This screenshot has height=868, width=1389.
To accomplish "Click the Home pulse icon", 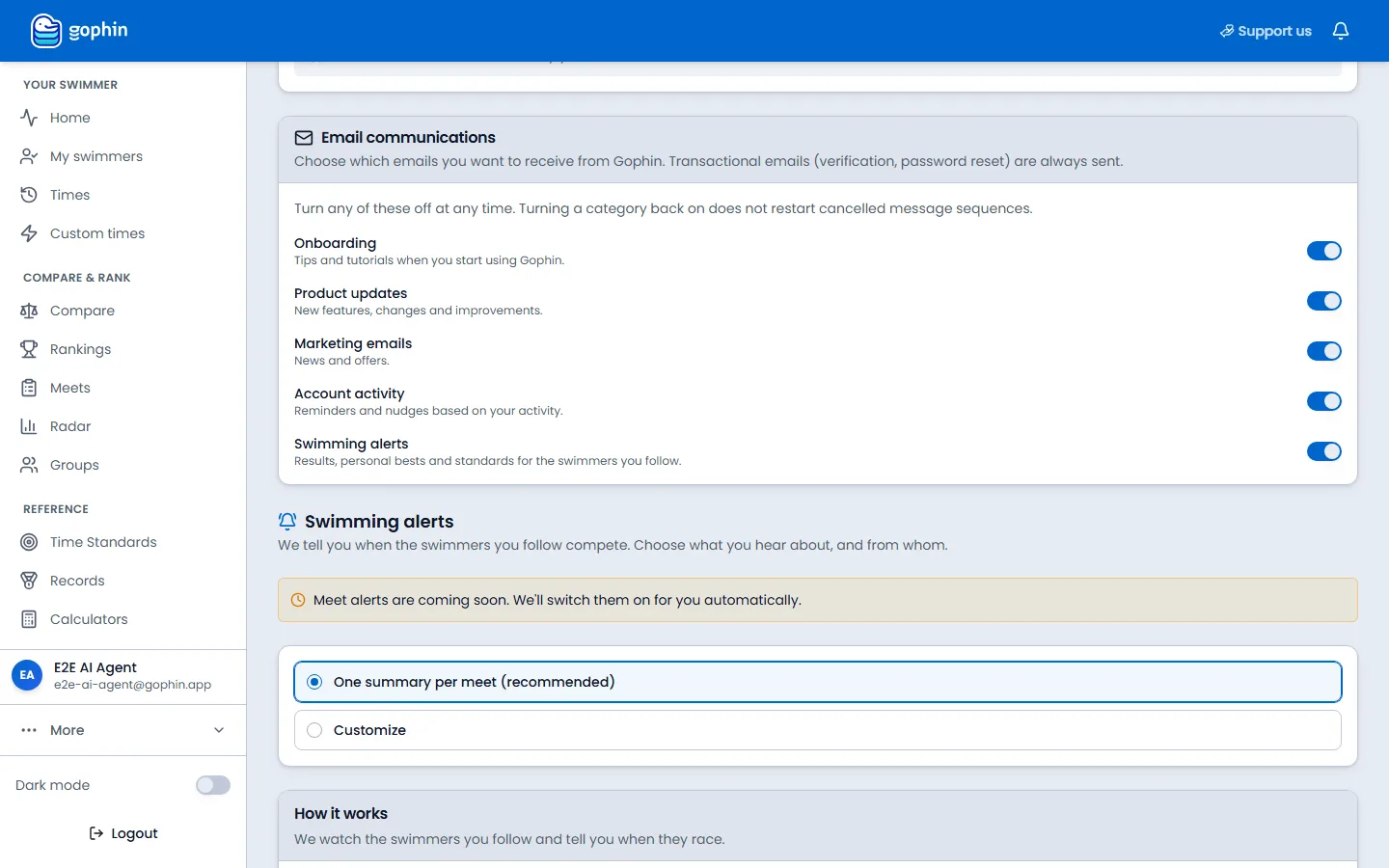I will tap(29, 118).
